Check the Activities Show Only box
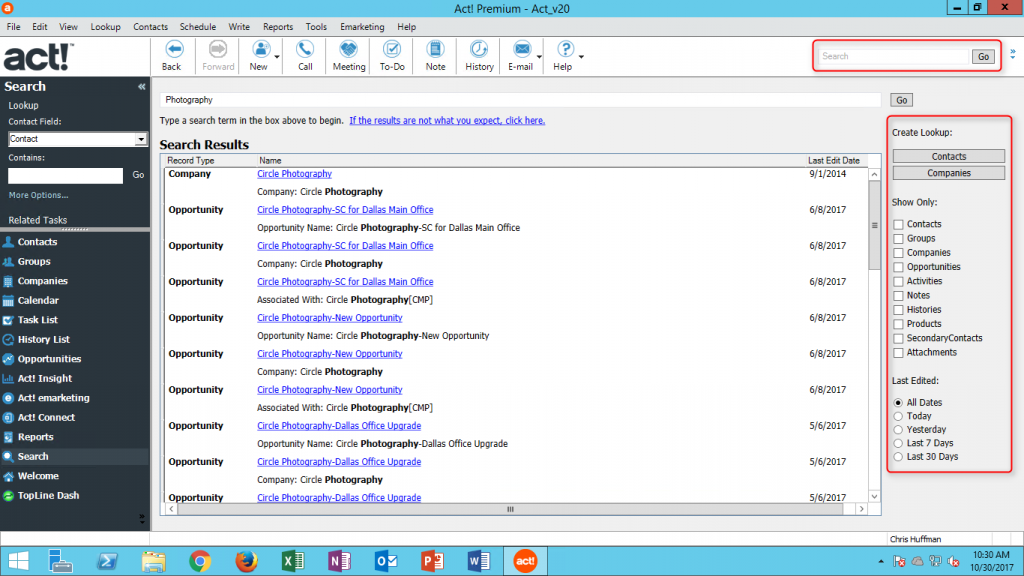The width and height of the screenshot is (1024, 576). (899, 281)
